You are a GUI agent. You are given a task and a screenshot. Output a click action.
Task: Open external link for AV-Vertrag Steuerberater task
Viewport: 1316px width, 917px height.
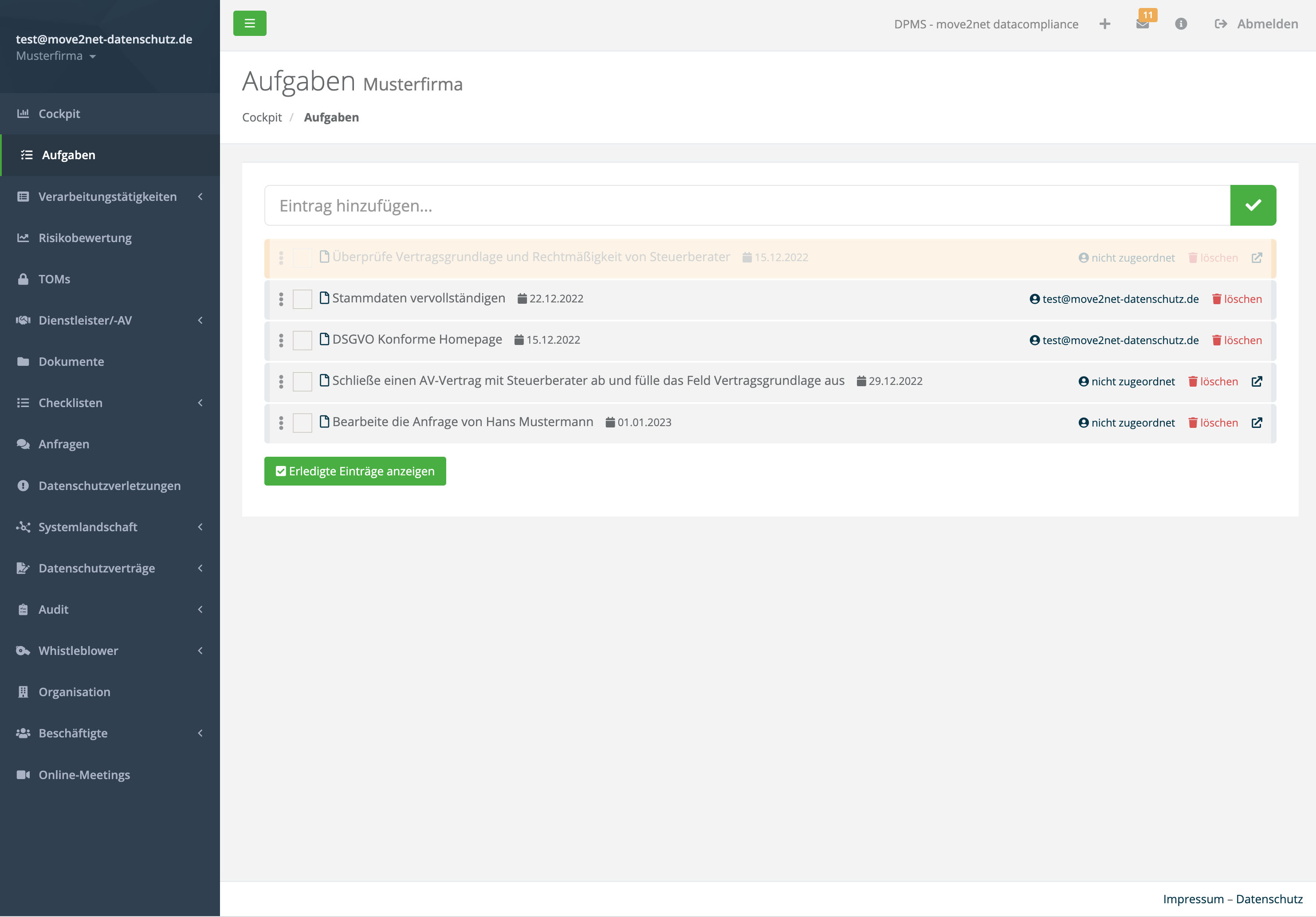coord(1257,382)
